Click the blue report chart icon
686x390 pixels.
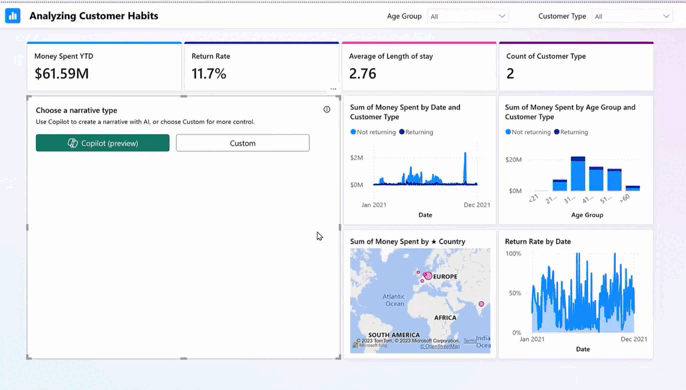[x=13, y=16]
